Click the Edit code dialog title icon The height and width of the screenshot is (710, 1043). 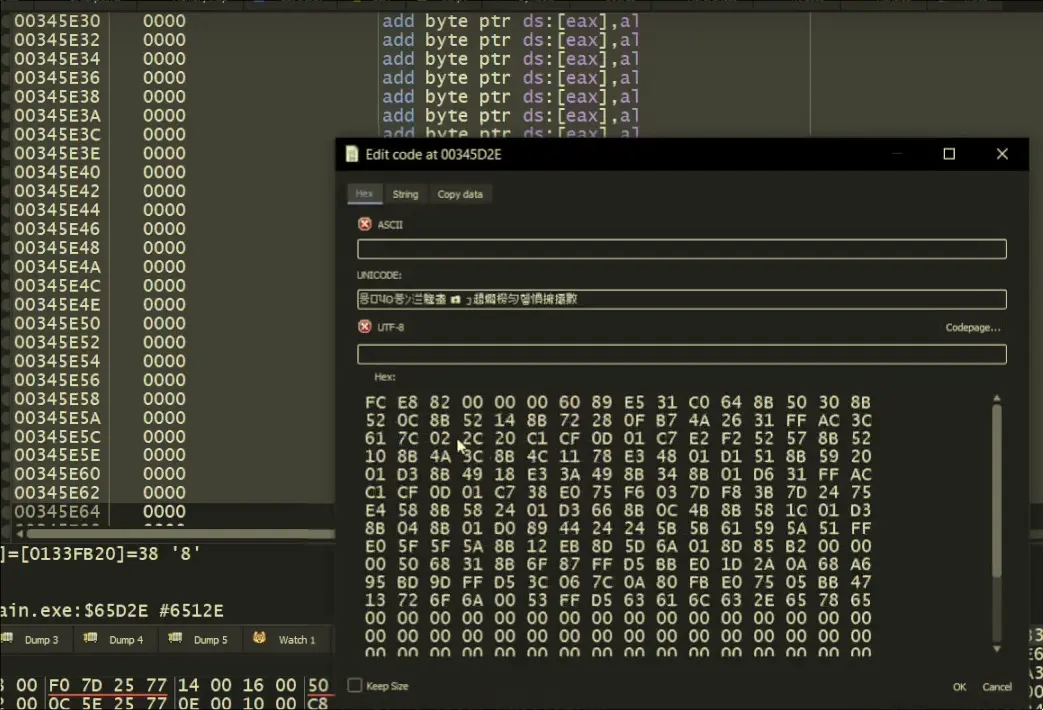coord(352,154)
